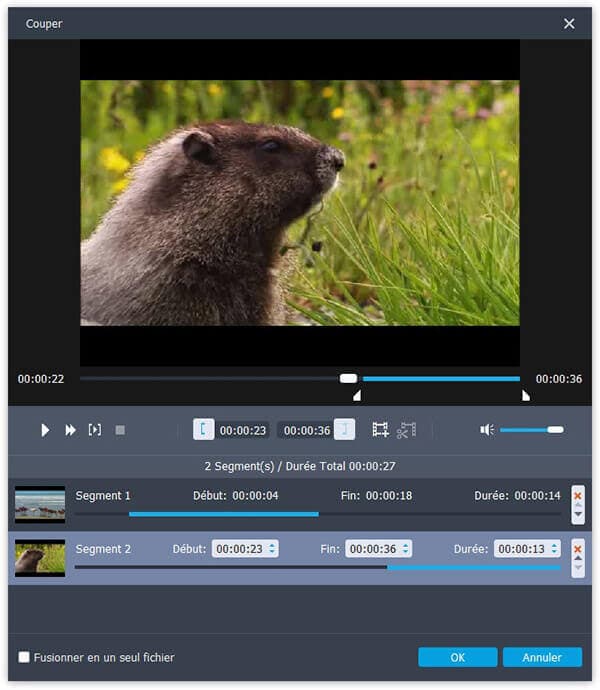
Task: Click the Segment 1 blue range bar
Action: point(224,514)
